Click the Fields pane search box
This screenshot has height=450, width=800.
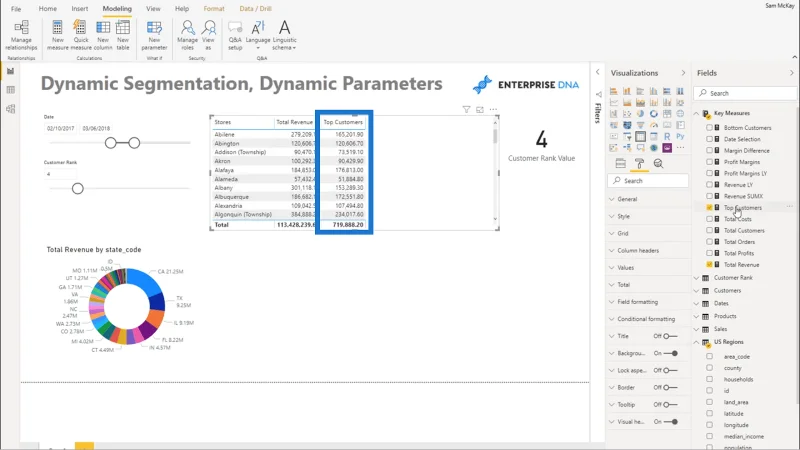coord(745,93)
